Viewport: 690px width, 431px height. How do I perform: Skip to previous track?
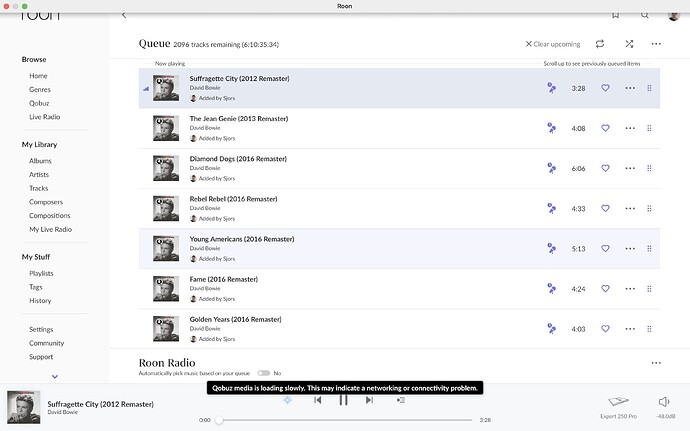coord(318,400)
